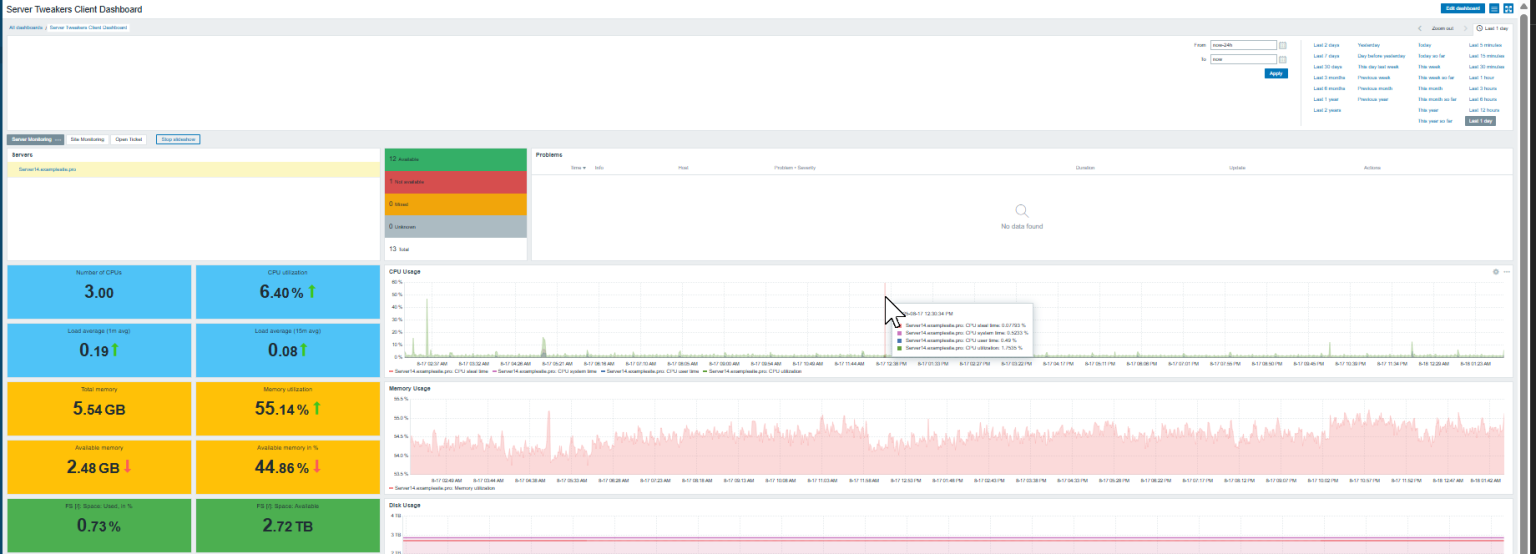Open the dashboard actions hamburger menu
This screenshot has width=1536, height=554.
(x=1494, y=8)
